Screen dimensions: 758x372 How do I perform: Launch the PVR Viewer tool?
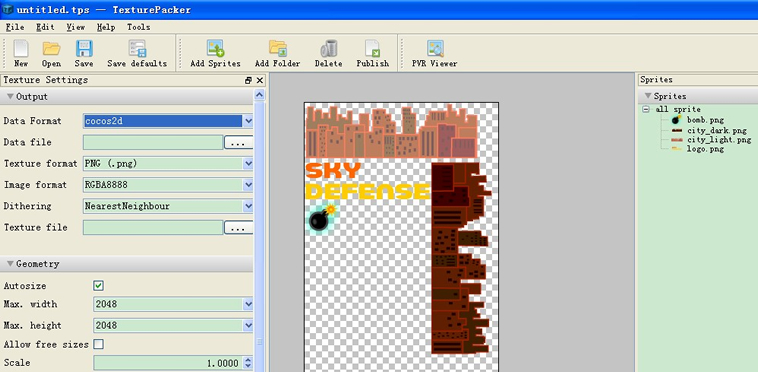(435, 48)
